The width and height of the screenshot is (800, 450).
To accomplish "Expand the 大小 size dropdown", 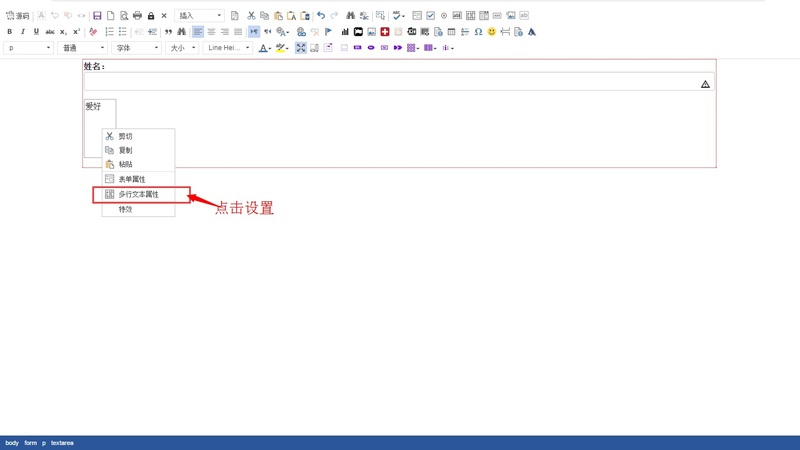I will [182, 48].
